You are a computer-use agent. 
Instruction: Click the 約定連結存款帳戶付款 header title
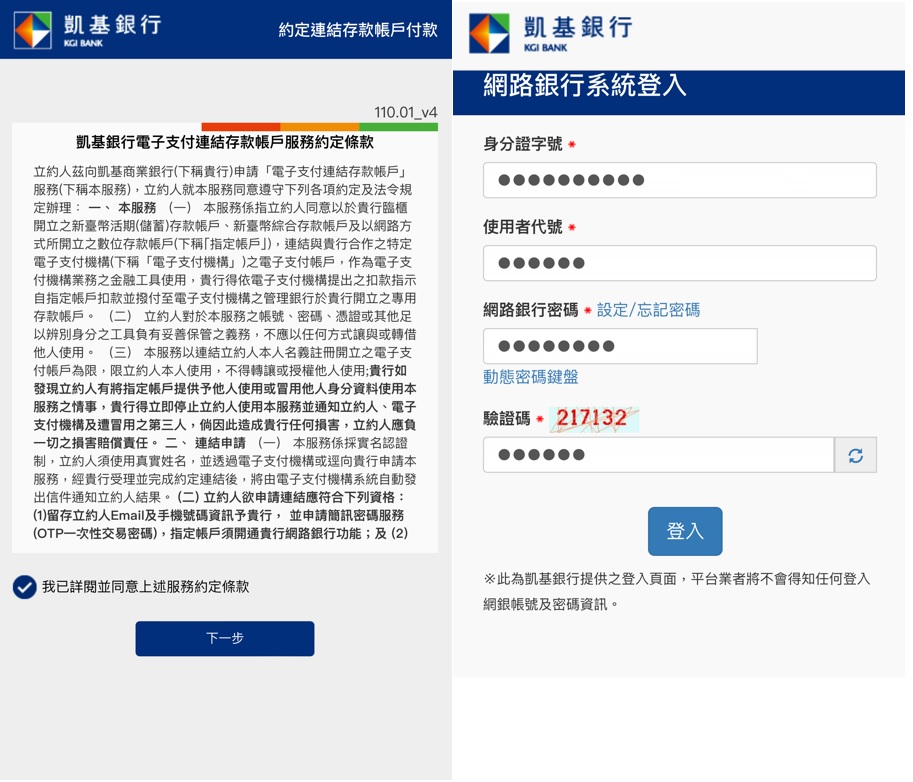358,30
